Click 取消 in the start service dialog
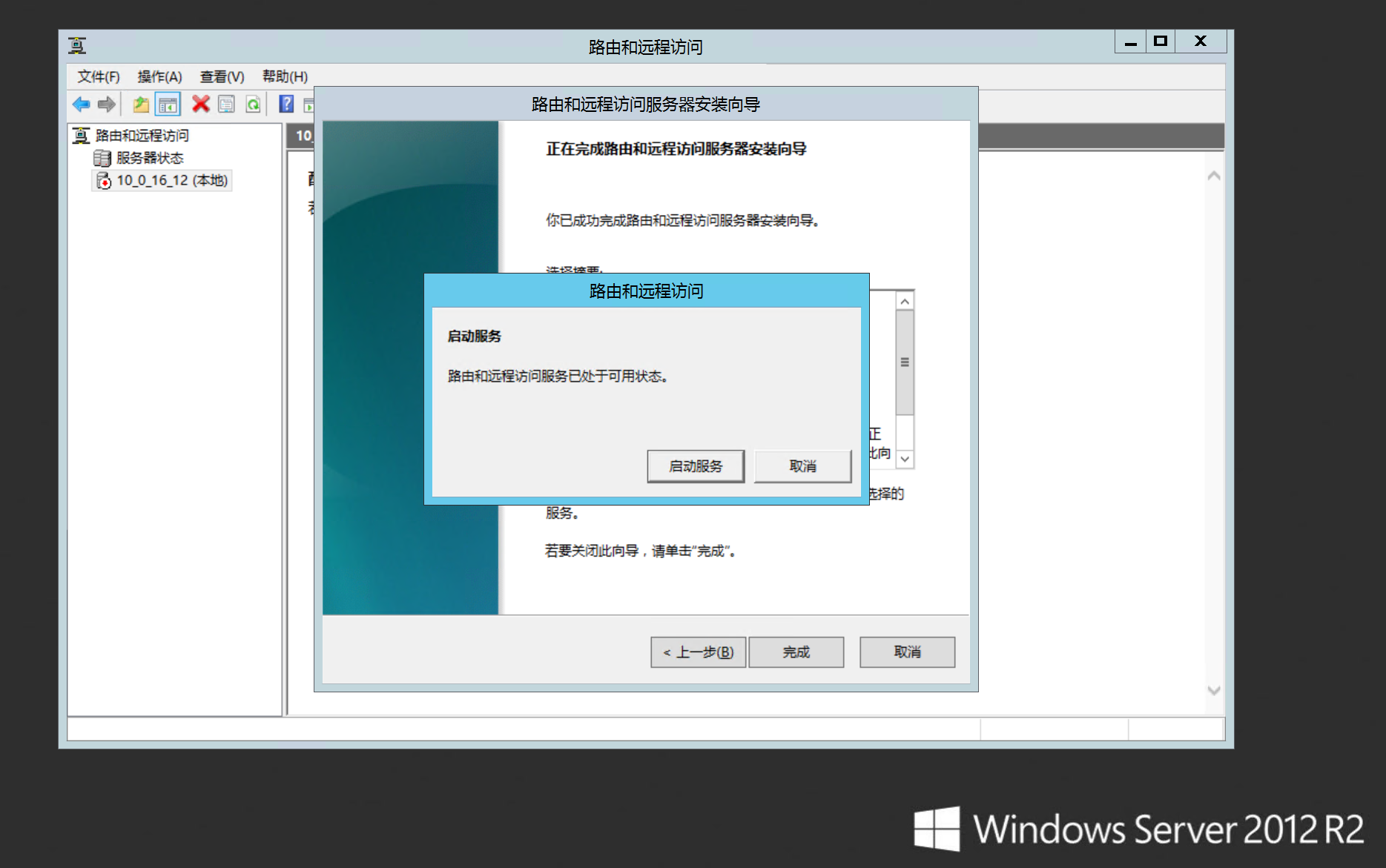This screenshot has width=1386, height=868. 802,466
